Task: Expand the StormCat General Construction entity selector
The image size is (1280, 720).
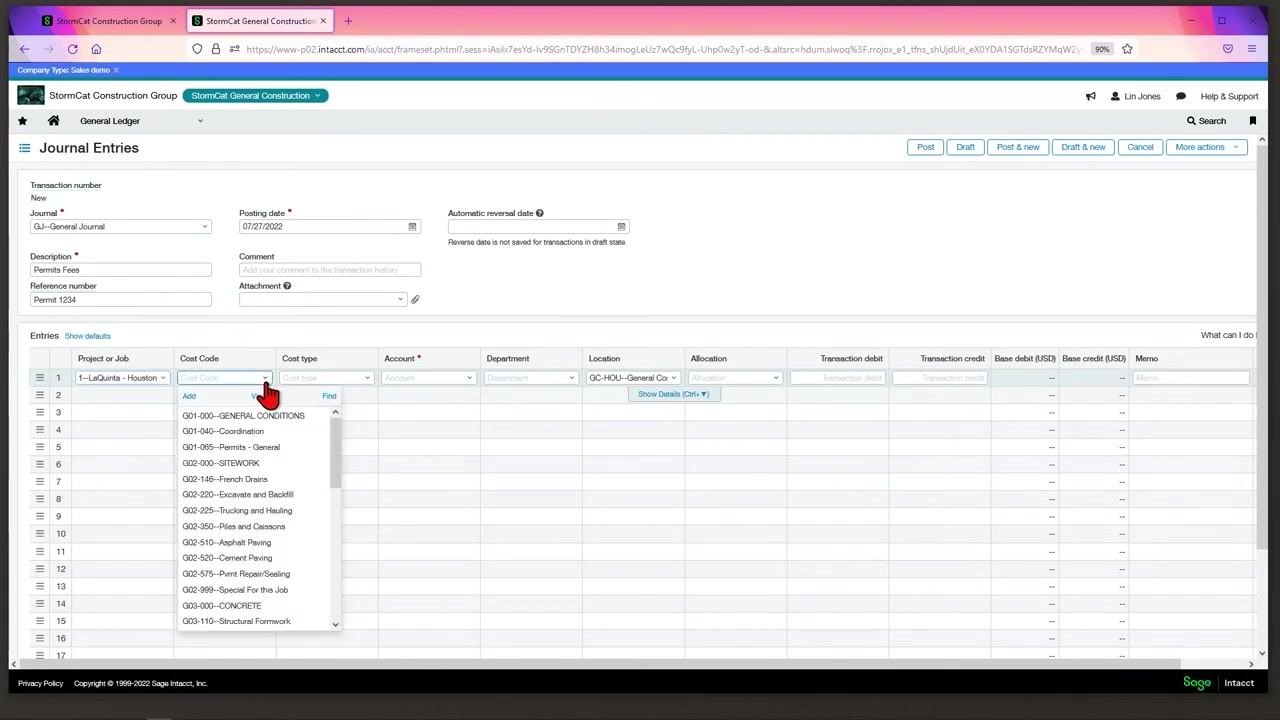Action: pyautogui.click(x=256, y=96)
